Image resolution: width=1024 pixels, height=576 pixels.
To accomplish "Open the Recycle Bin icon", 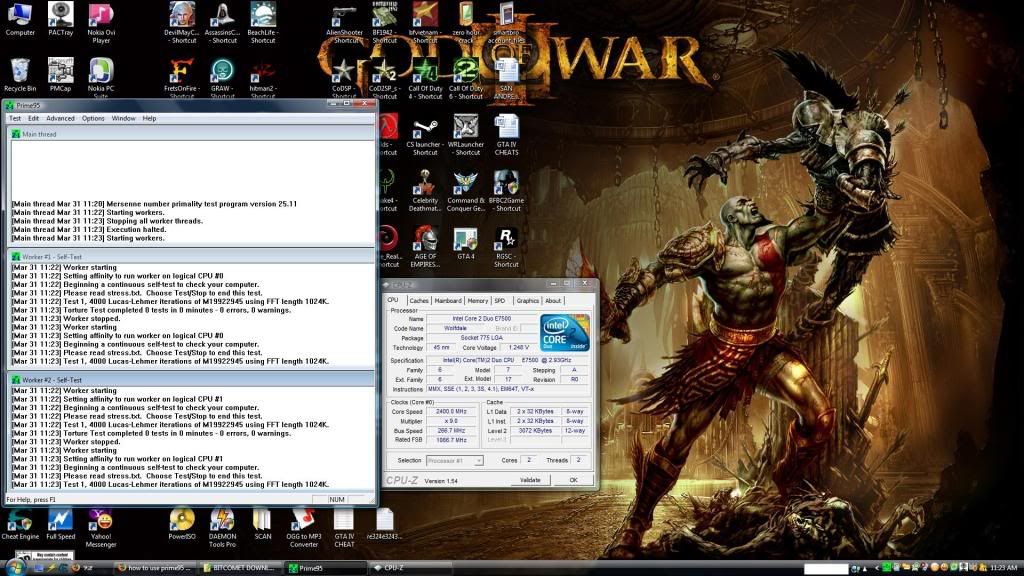I will point(20,74).
